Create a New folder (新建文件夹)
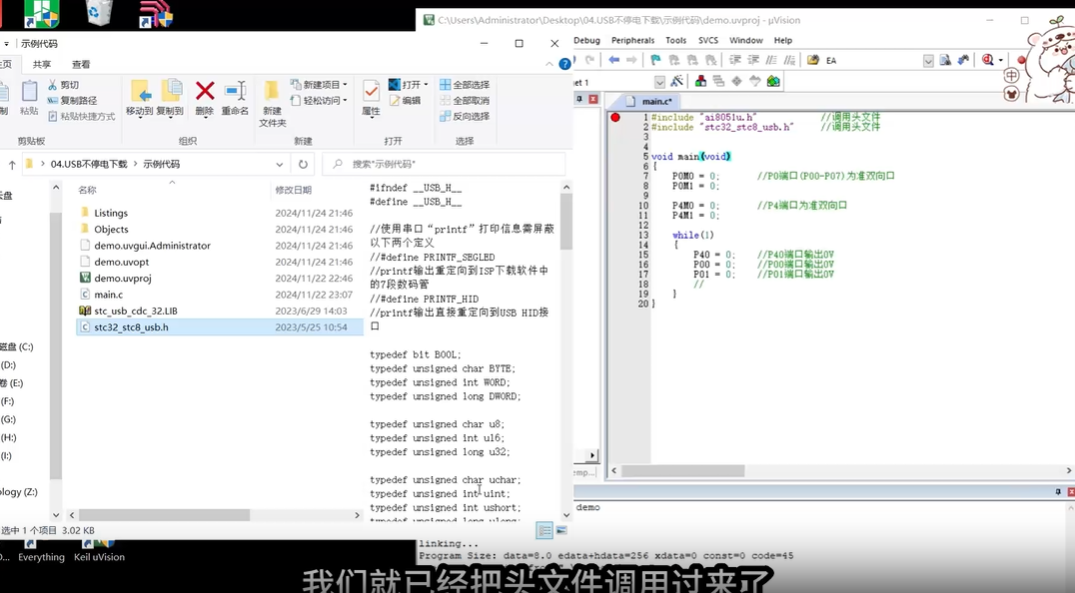Viewport: 1075px width, 593px height. pos(272,104)
